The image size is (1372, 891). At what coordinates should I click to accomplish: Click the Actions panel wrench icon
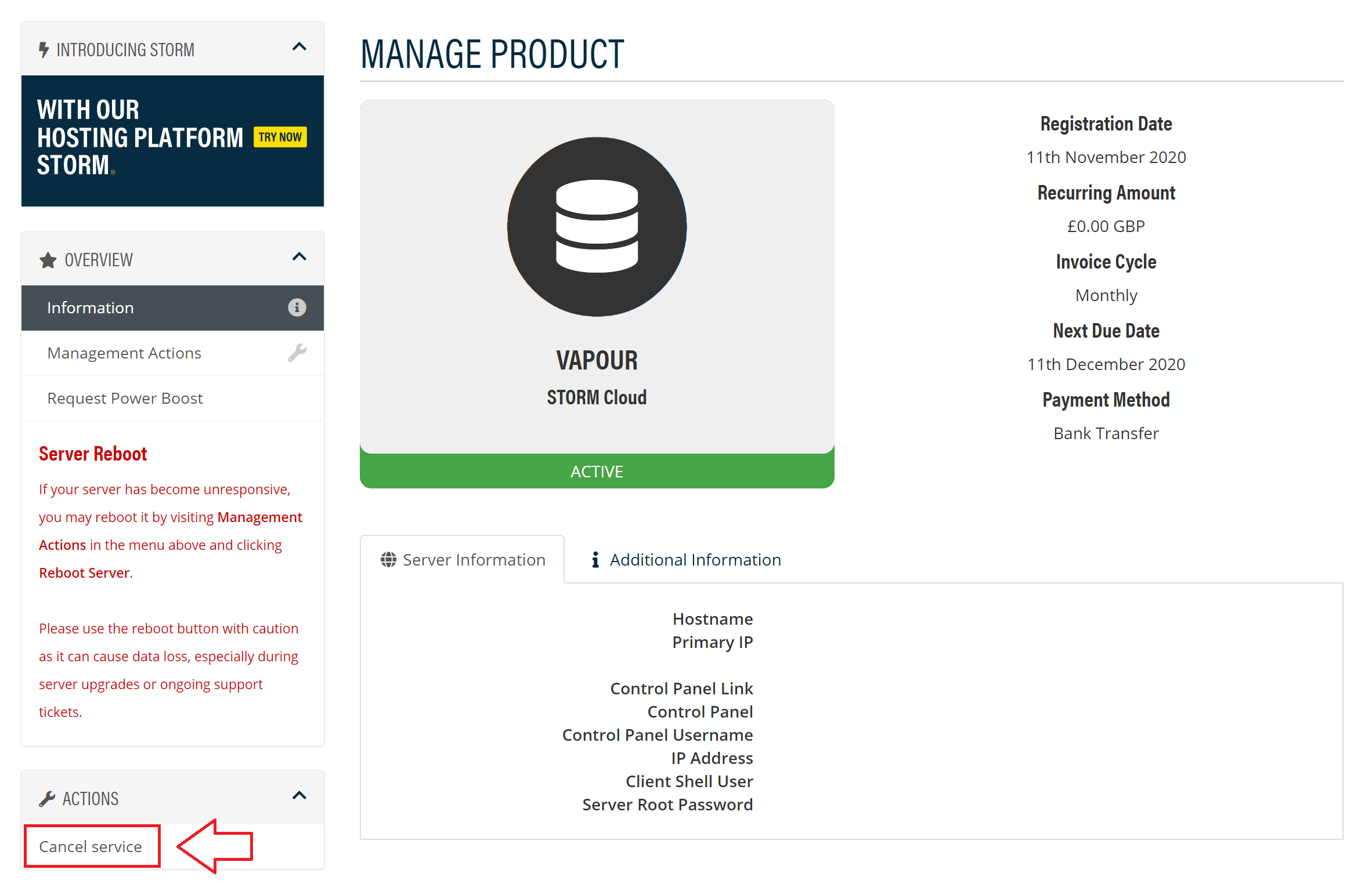pos(47,799)
